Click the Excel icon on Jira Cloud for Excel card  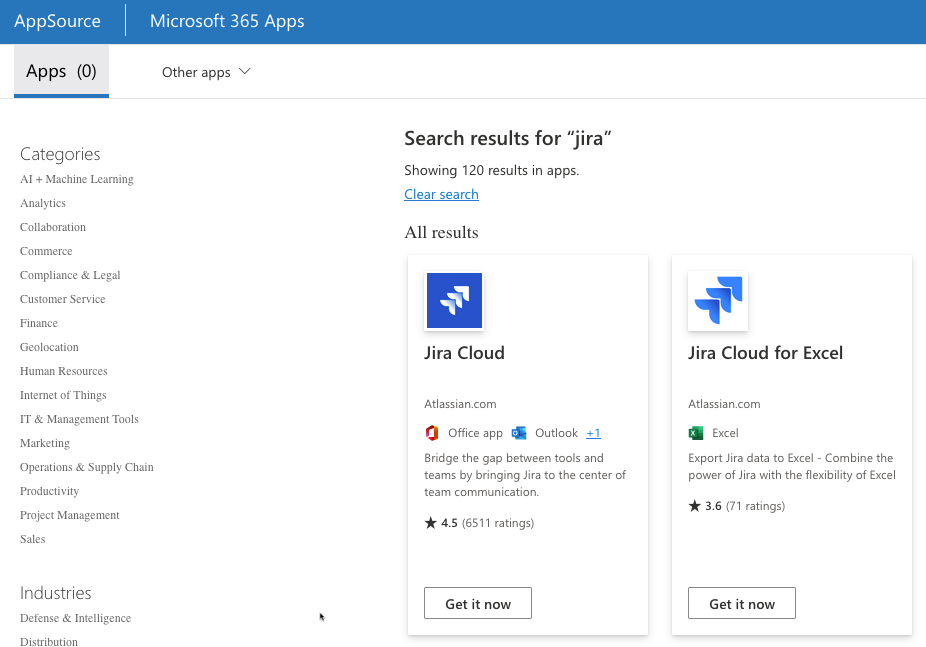pyautogui.click(x=696, y=433)
